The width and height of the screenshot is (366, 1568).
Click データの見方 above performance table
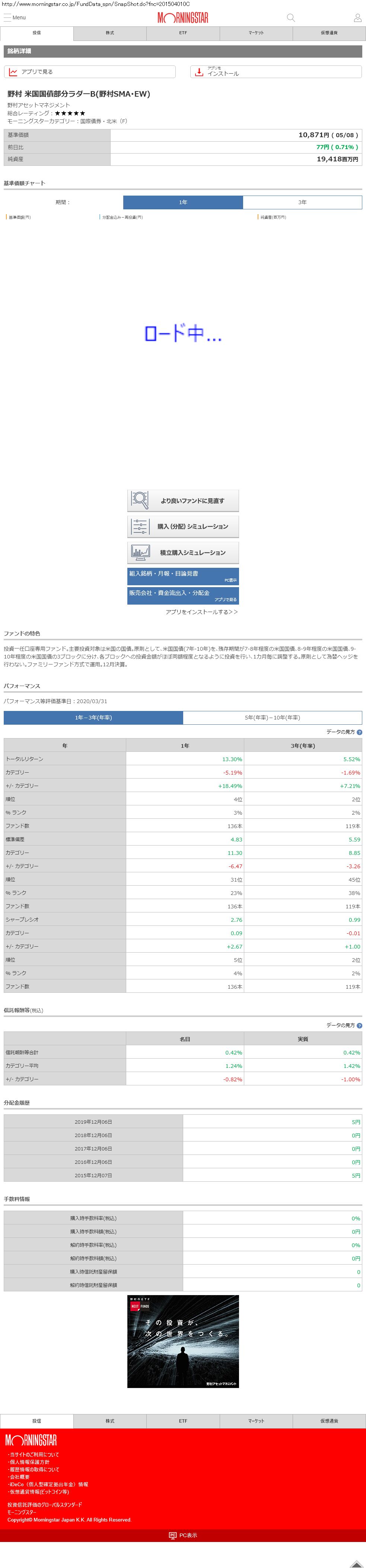340,732
